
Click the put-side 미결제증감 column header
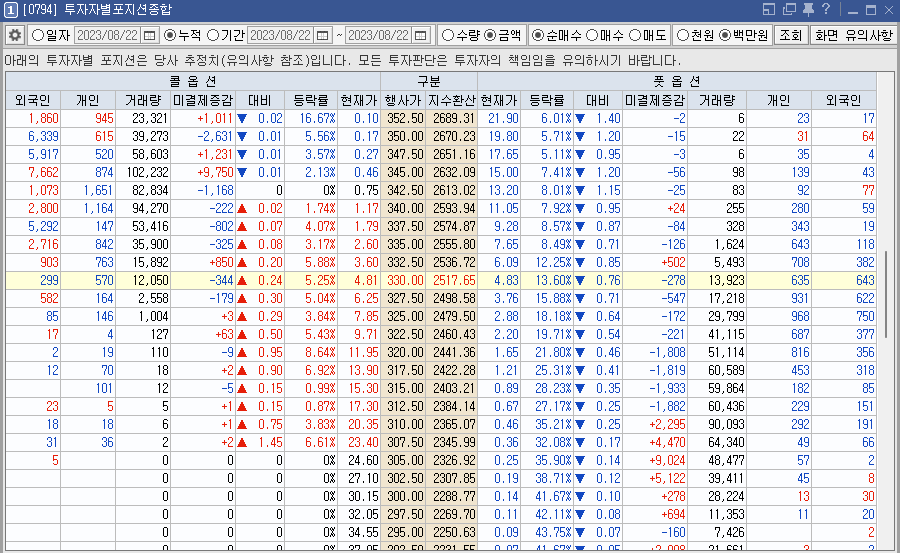655,100
